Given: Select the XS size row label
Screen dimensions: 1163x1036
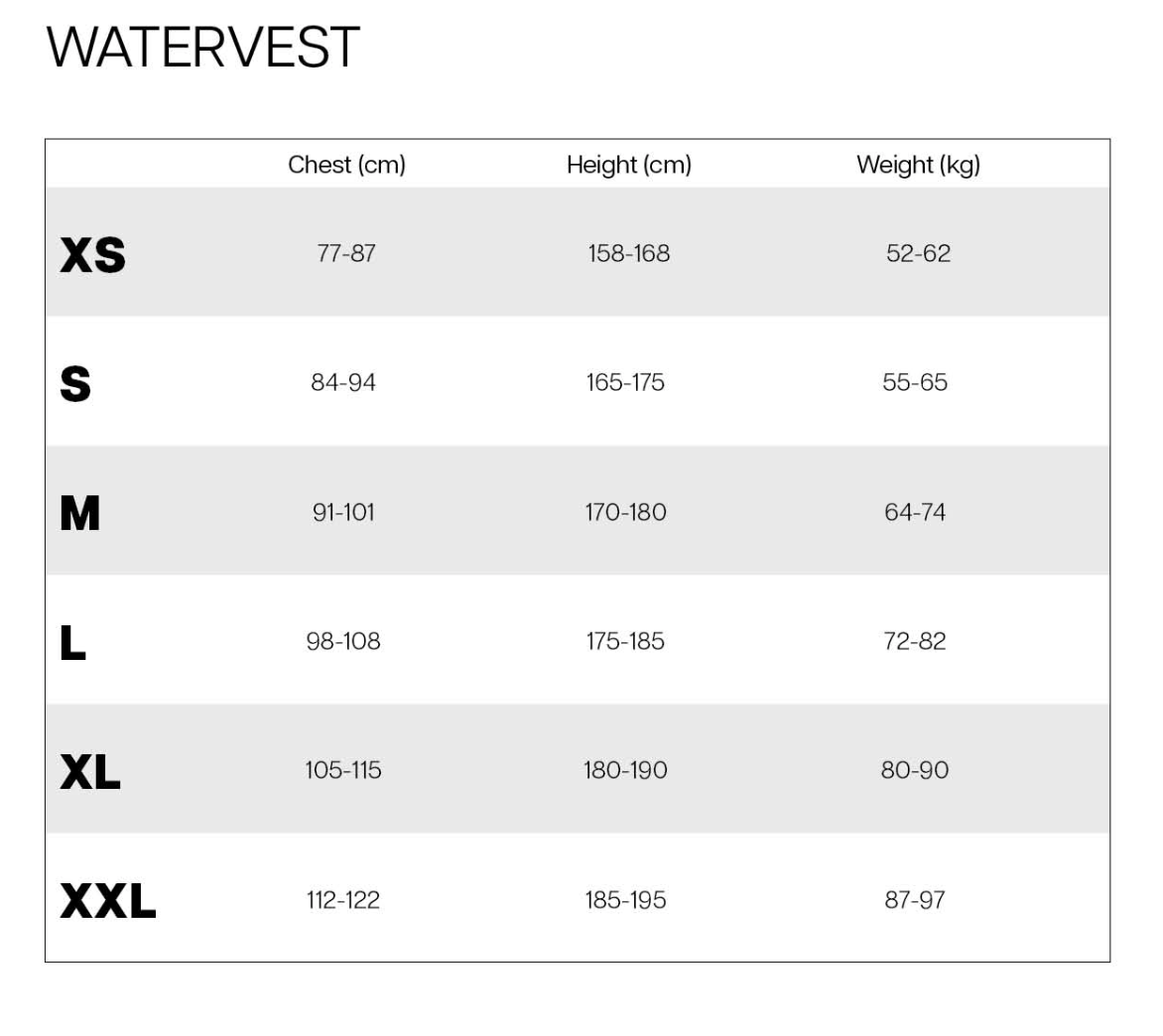Looking at the screenshot, I should tap(92, 255).
